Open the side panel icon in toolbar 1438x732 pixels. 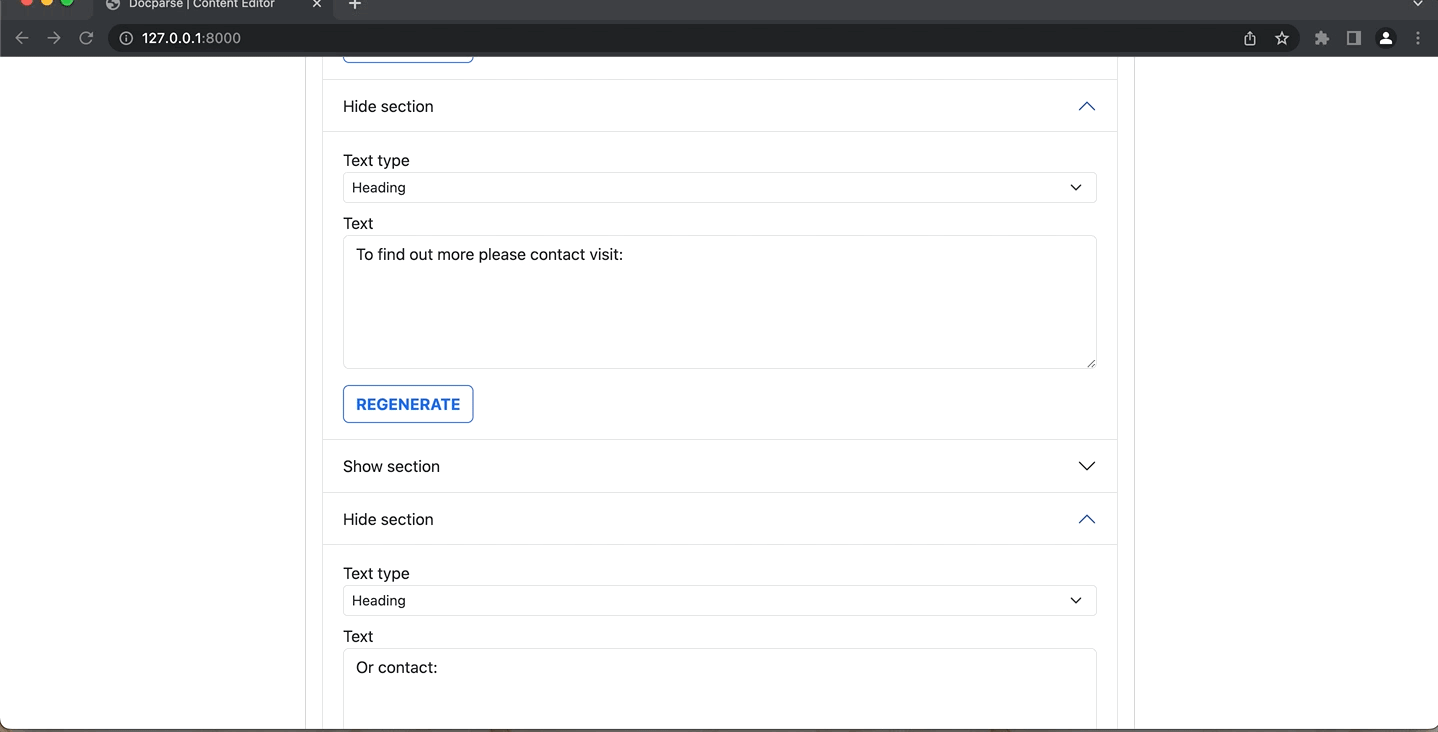[1353, 38]
